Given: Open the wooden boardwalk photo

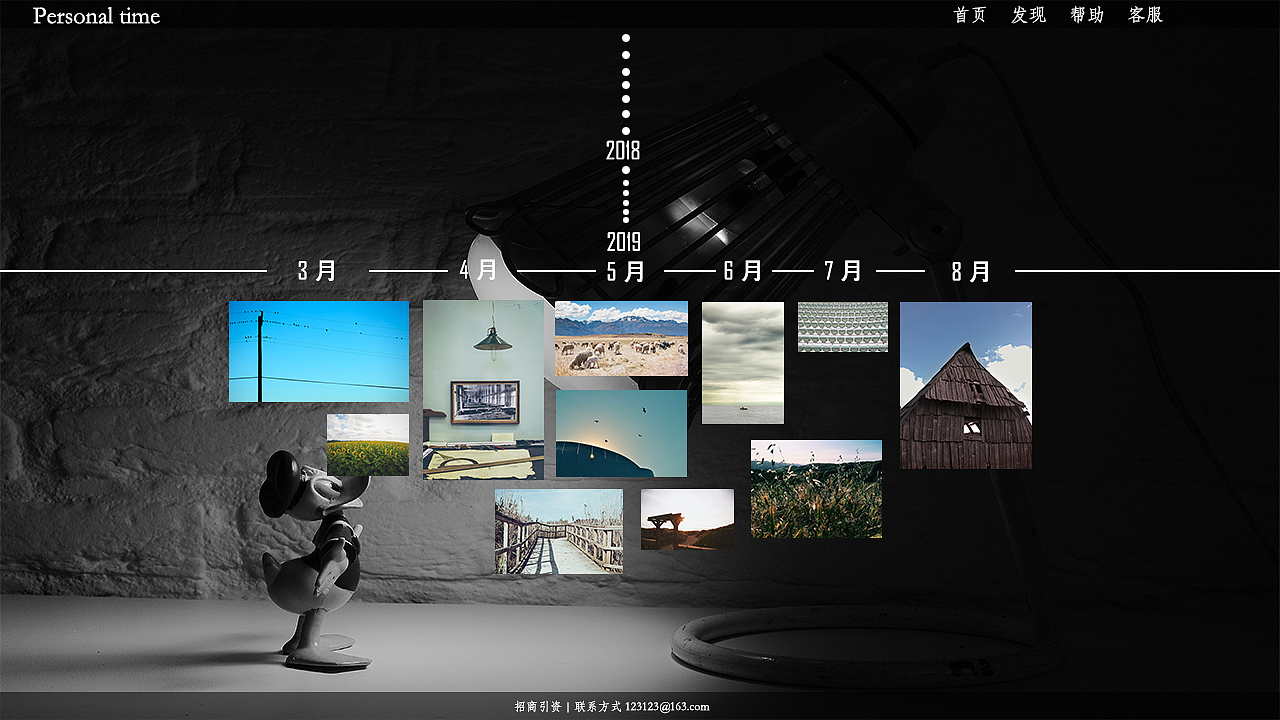Looking at the screenshot, I should click(559, 531).
